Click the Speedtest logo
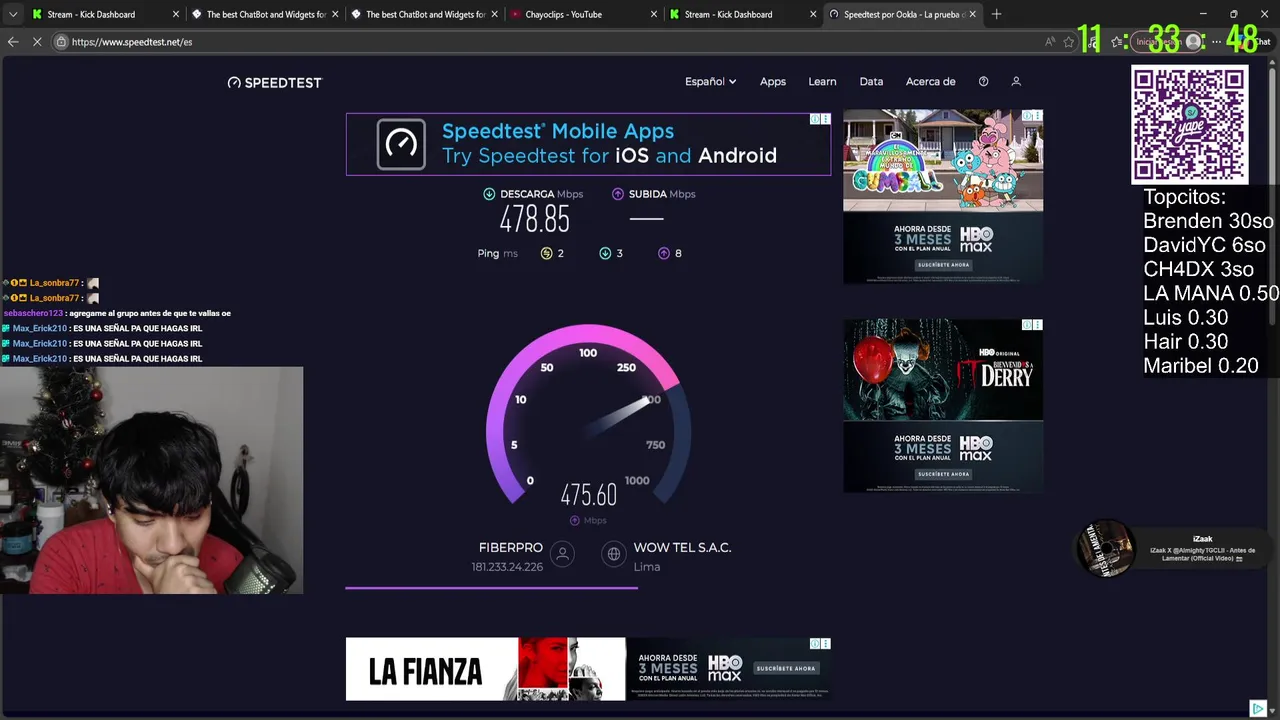Image resolution: width=1280 pixels, height=720 pixels. (274, 82)
